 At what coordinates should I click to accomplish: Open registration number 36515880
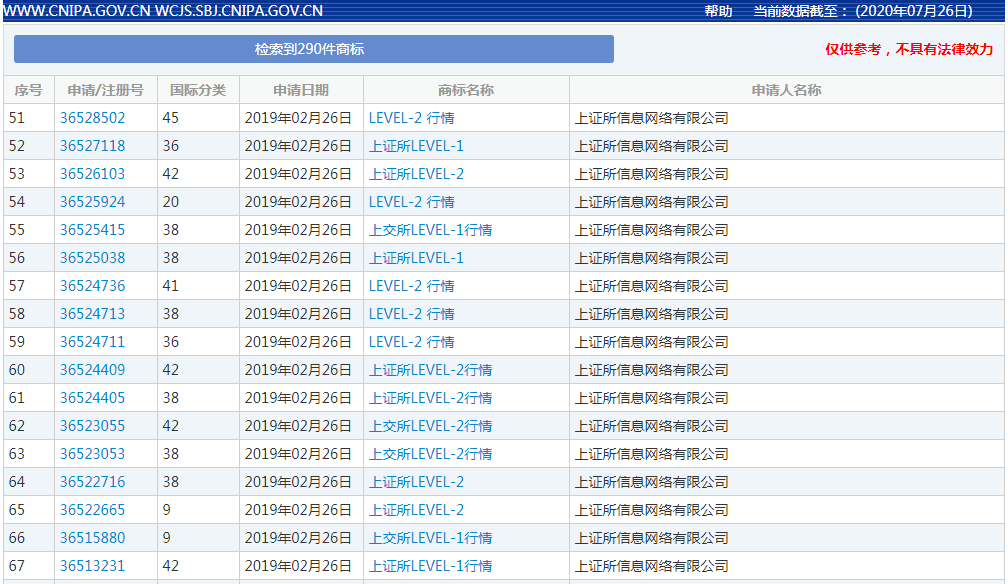click(x=92, y=538)
